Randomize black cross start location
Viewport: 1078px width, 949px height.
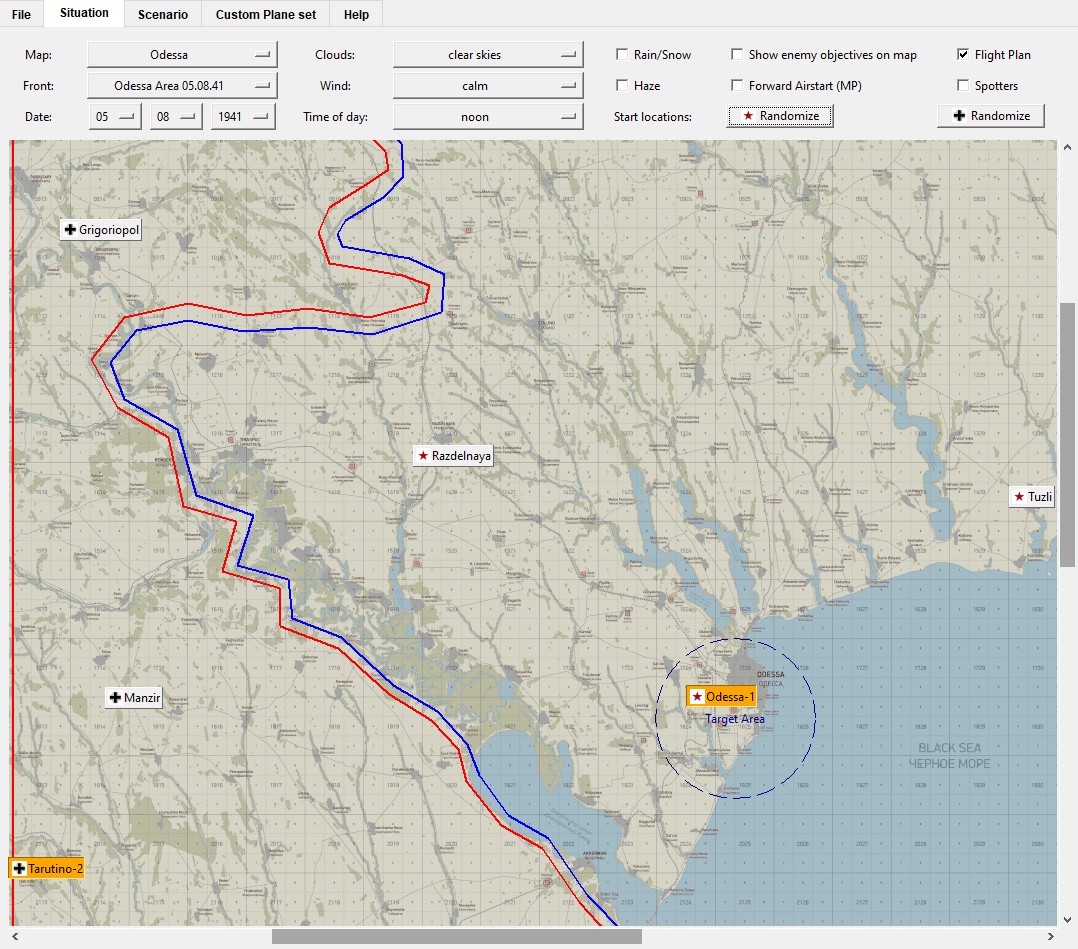(991, 116)
